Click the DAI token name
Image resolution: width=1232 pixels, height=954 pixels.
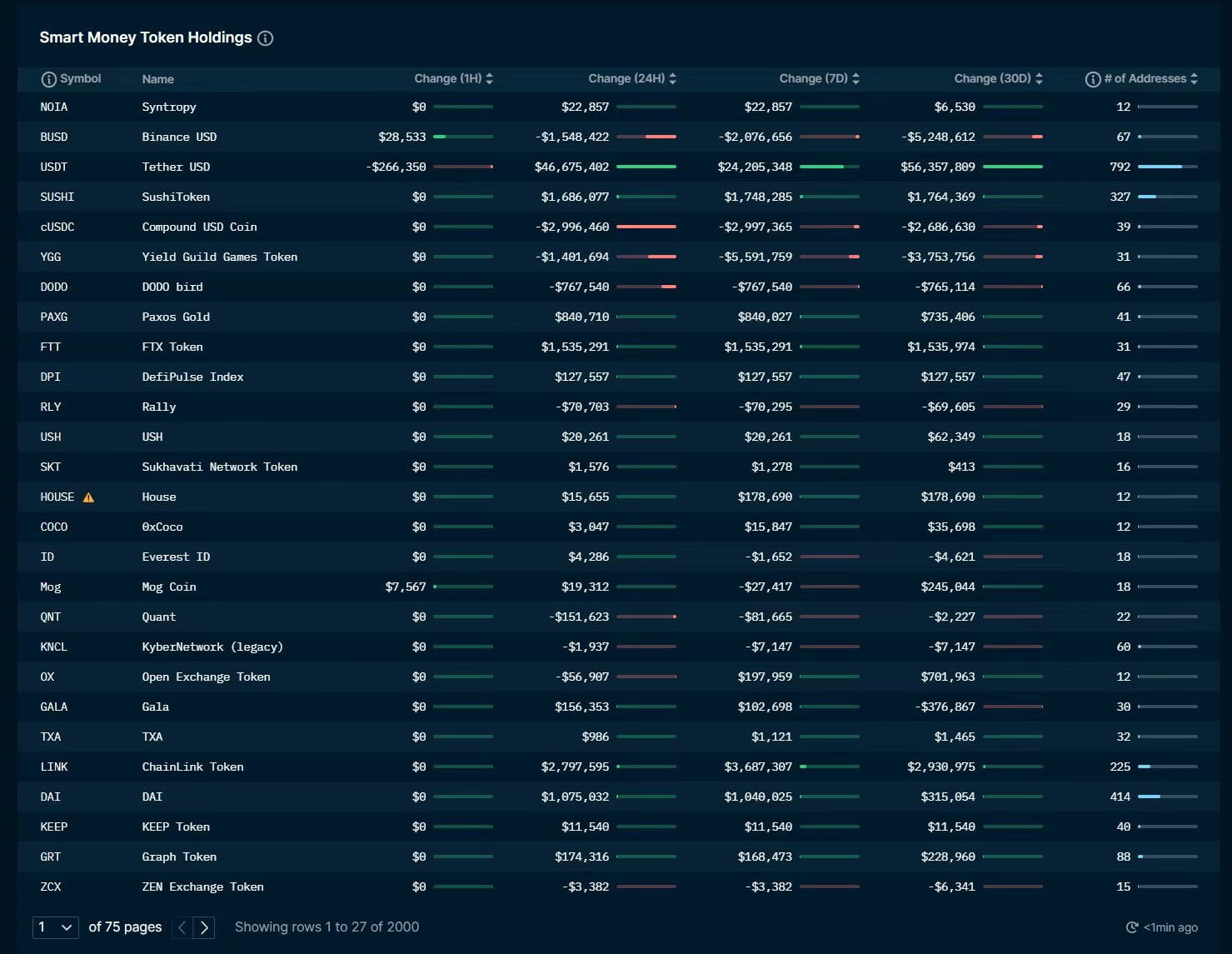[x=152, y=797]
